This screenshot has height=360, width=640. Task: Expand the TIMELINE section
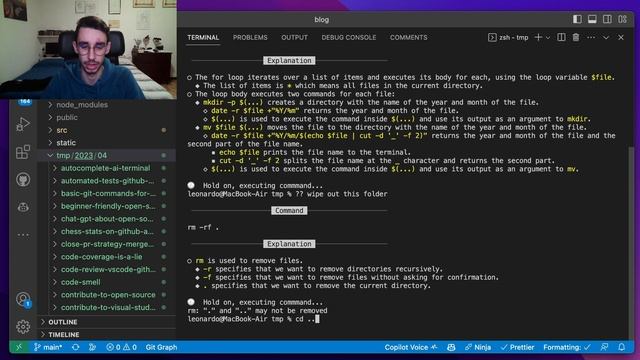[x=107, y=334]
